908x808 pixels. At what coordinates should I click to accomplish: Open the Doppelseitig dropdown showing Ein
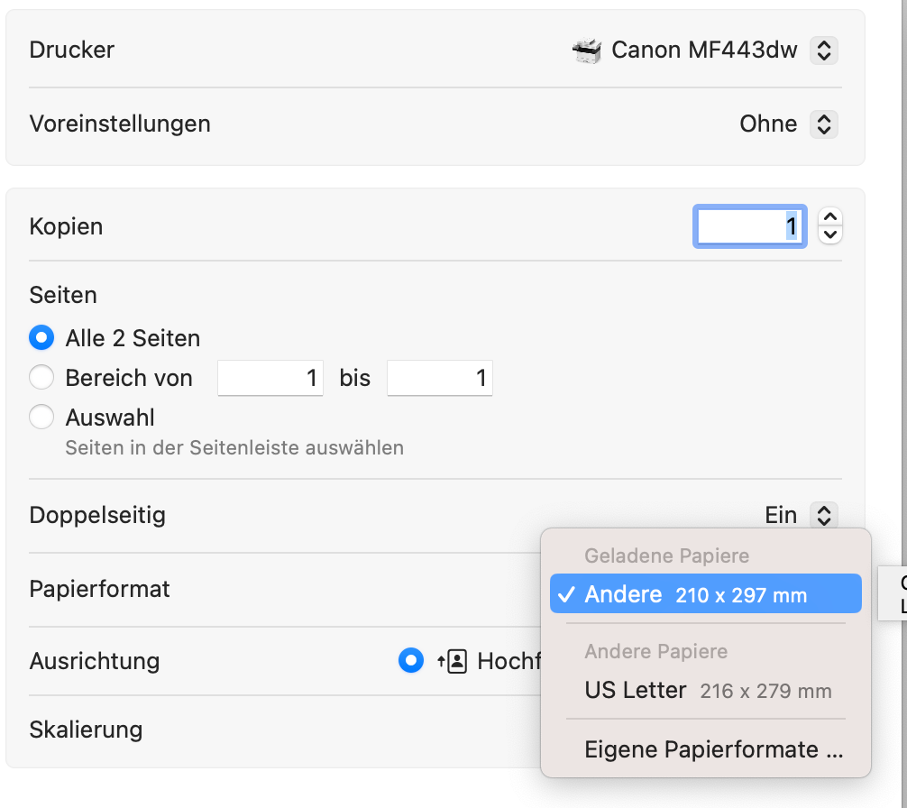823,515
